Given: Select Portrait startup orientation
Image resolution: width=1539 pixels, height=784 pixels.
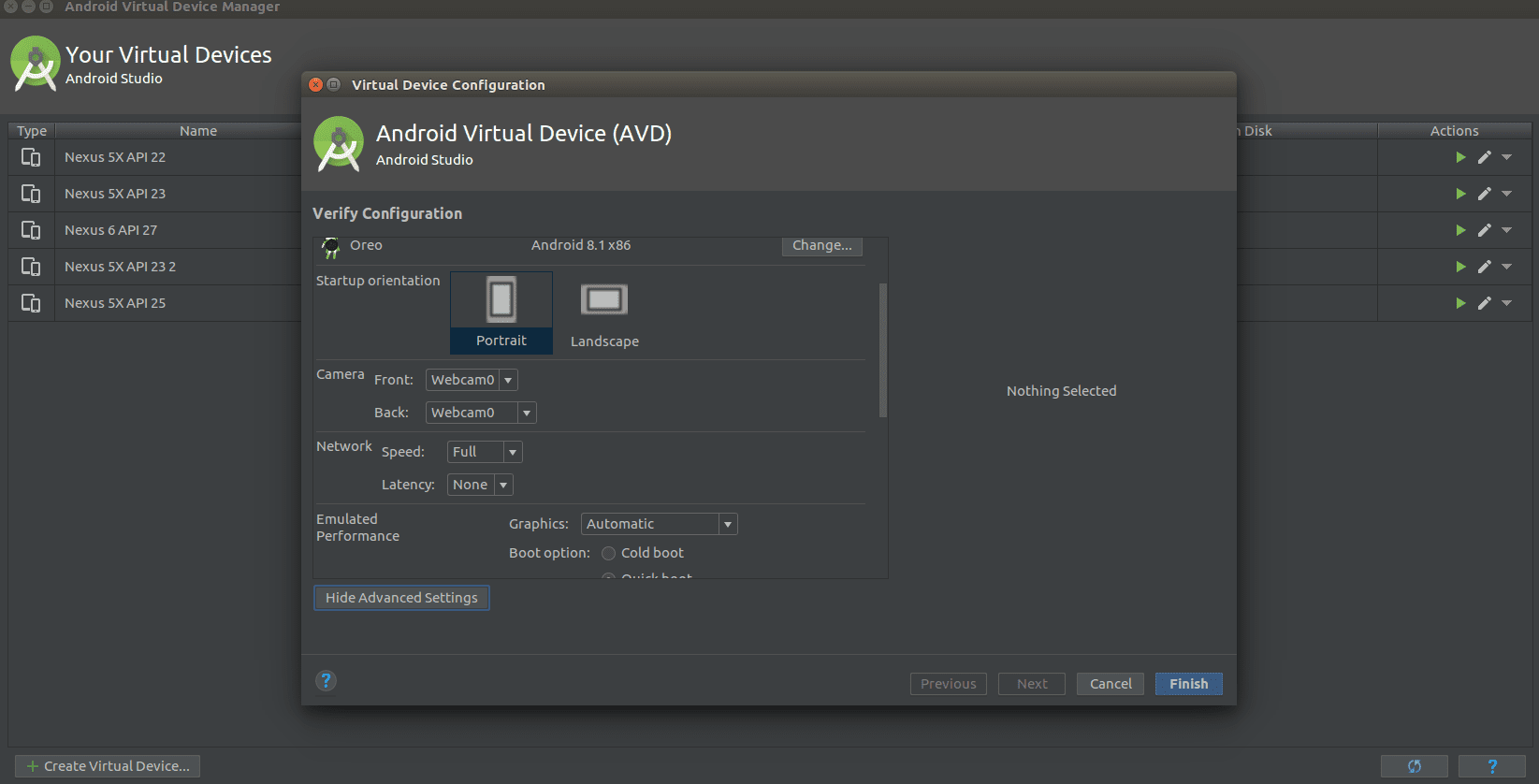Looking at the screenshot, I should (x=501, y=312).
